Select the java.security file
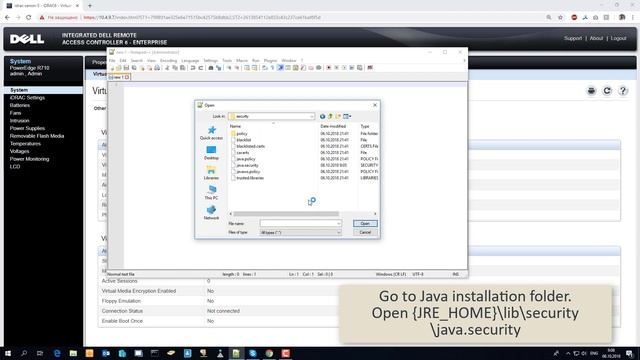640x360 pixels. [x=245, y=165]
